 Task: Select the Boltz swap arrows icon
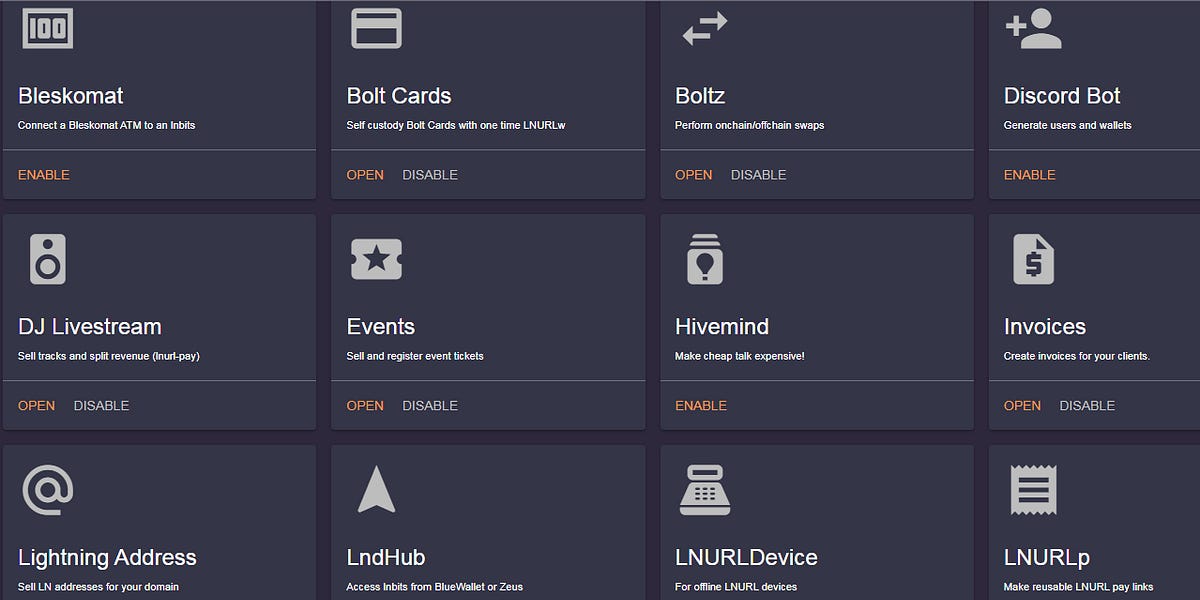(706, 28)
